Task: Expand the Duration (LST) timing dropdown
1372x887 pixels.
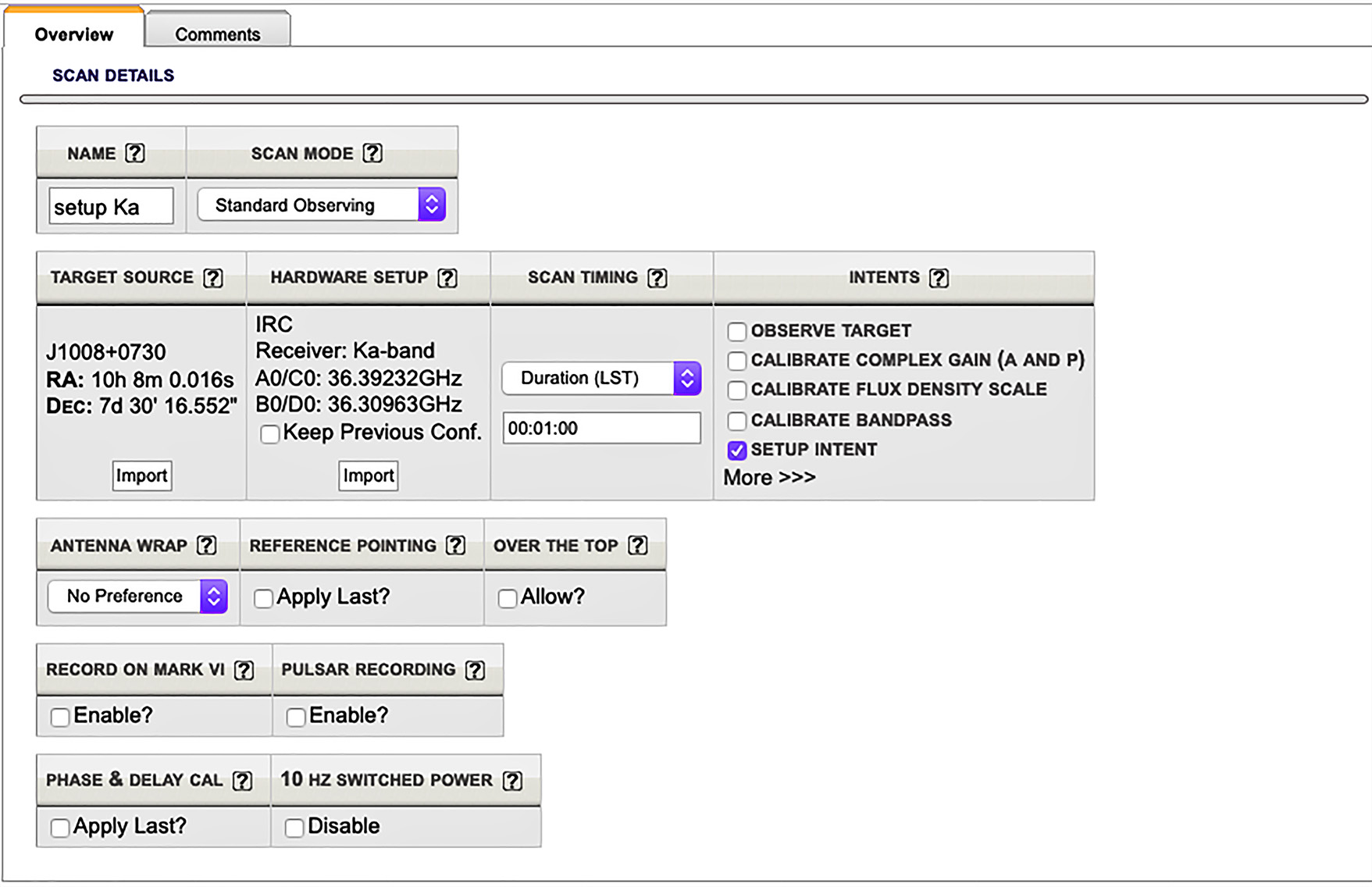Action: [x=600, y=379]
